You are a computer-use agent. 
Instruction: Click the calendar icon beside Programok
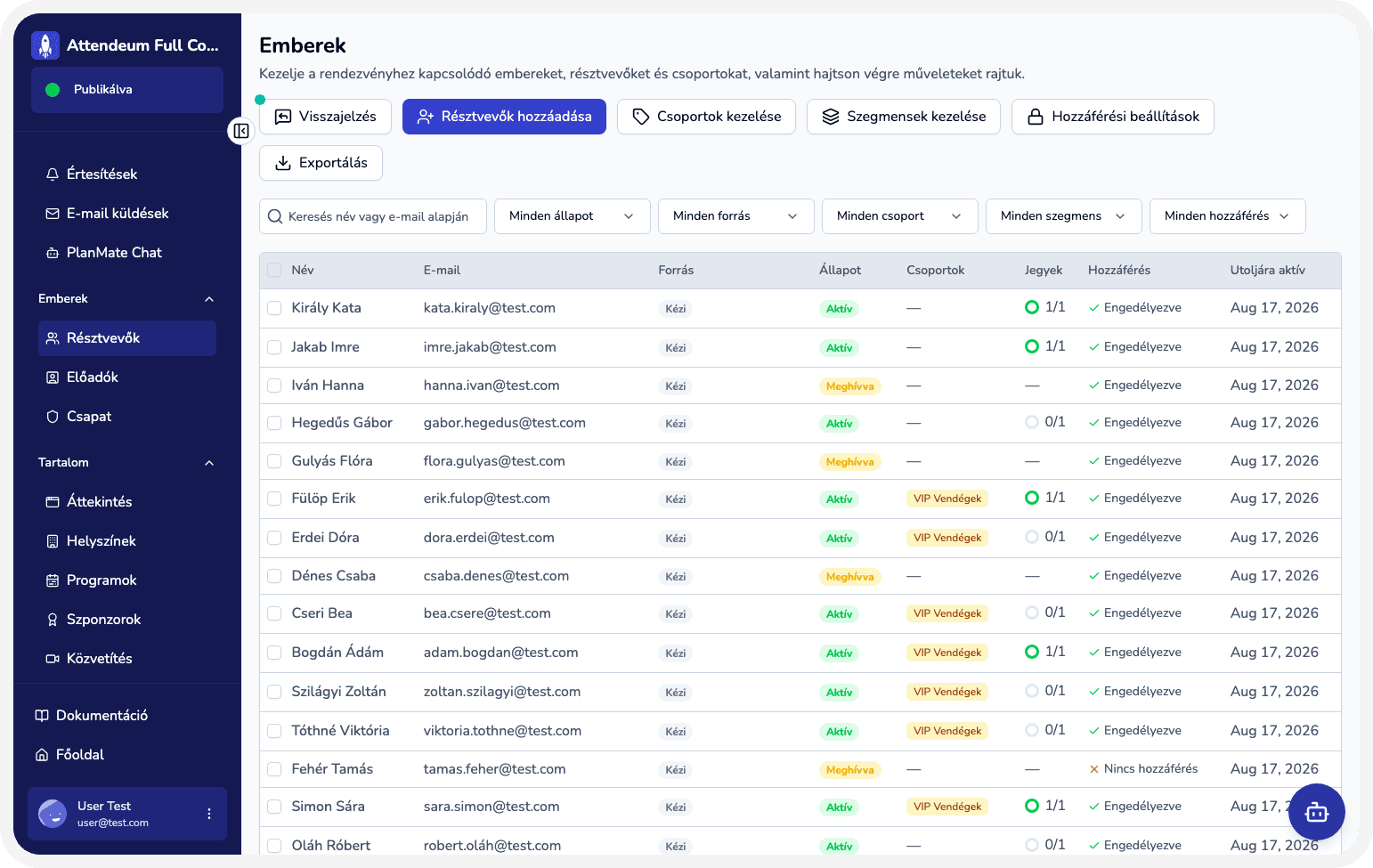tap(53, 580)
